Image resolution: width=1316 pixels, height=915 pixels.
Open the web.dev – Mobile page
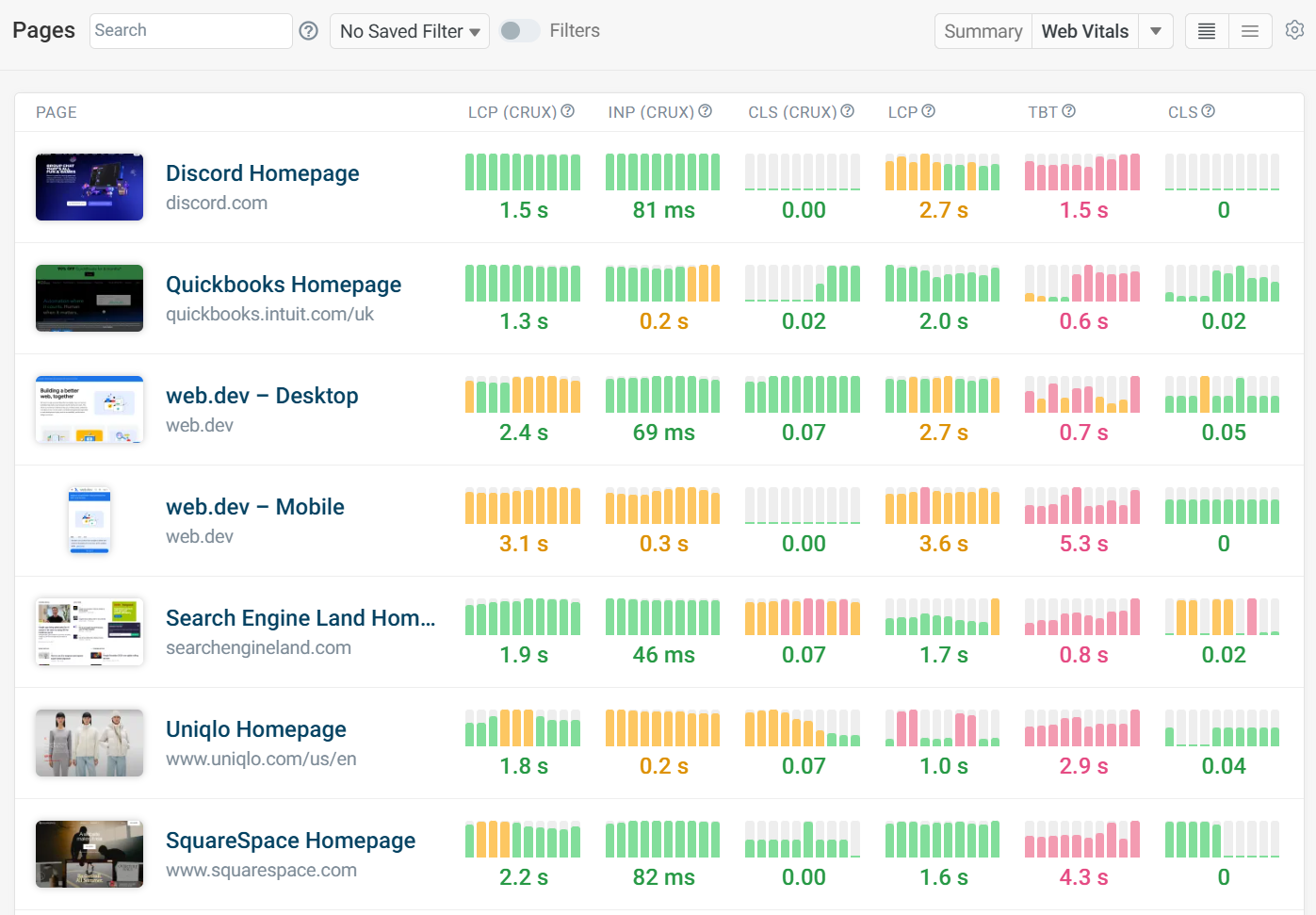[254, 506]
